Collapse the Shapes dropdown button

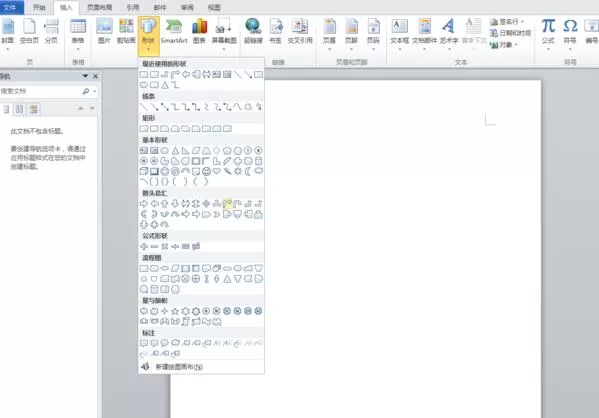[x=148, y=35]
